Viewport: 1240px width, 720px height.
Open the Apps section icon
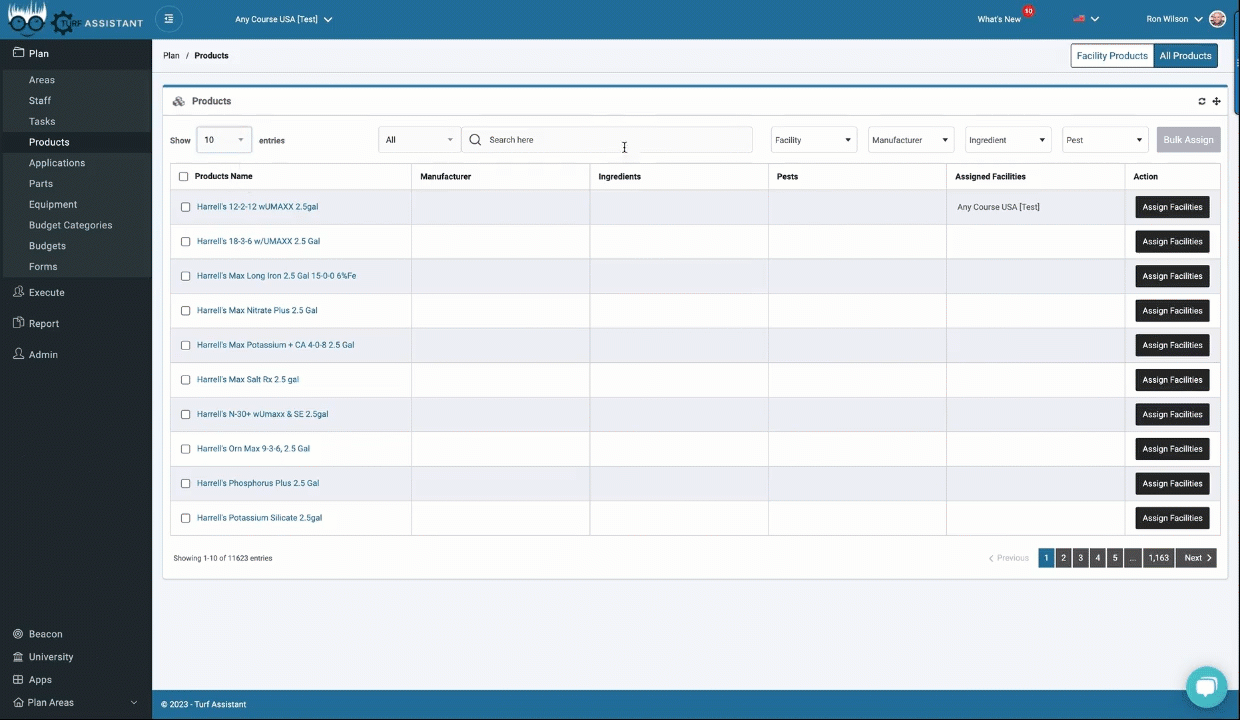point(18,679)
